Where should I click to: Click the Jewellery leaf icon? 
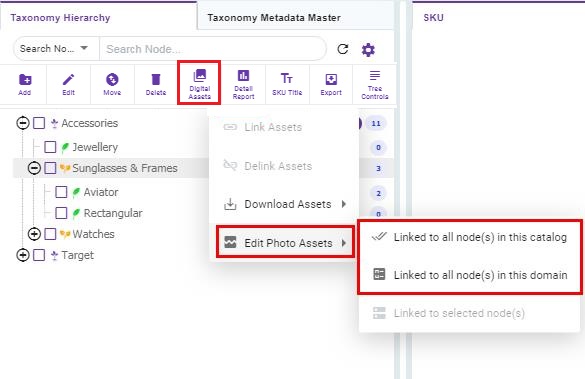pos(65,147)
